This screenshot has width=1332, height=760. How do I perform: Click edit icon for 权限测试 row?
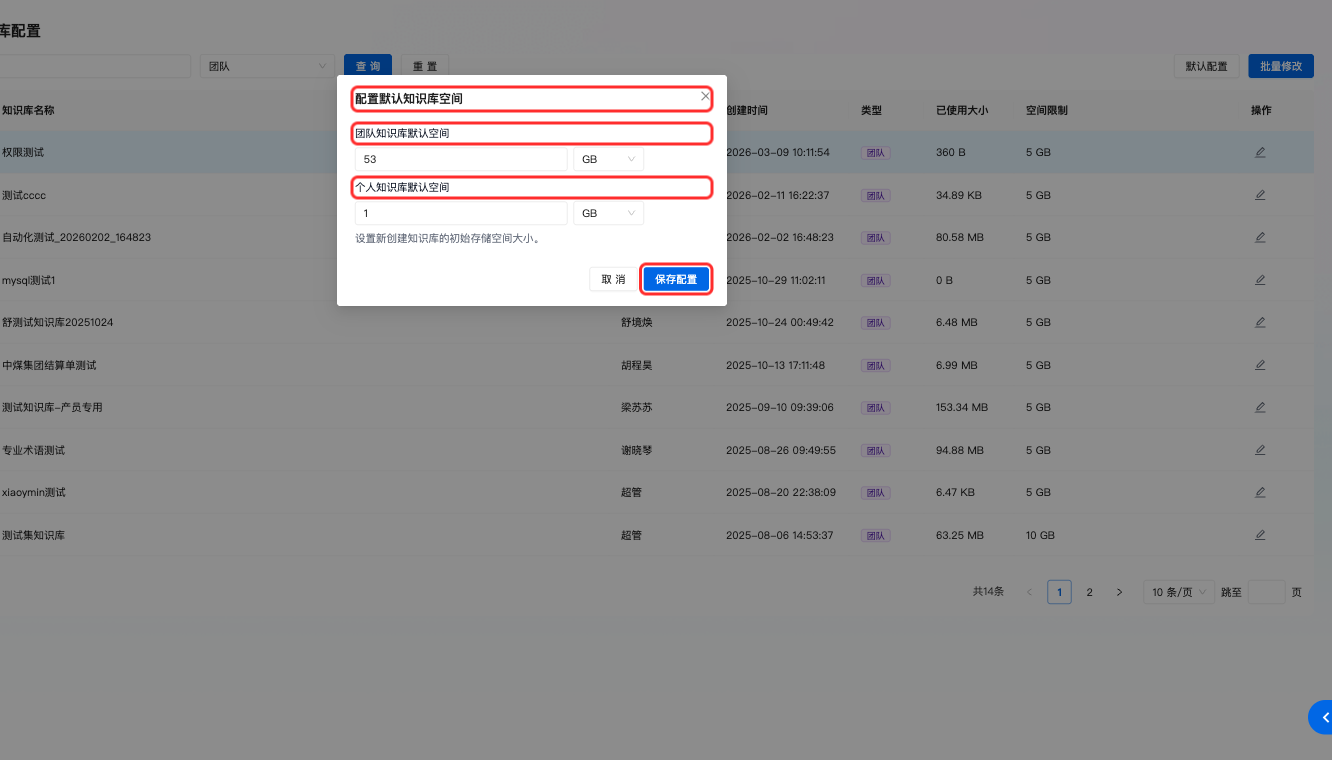(1260, 153)
